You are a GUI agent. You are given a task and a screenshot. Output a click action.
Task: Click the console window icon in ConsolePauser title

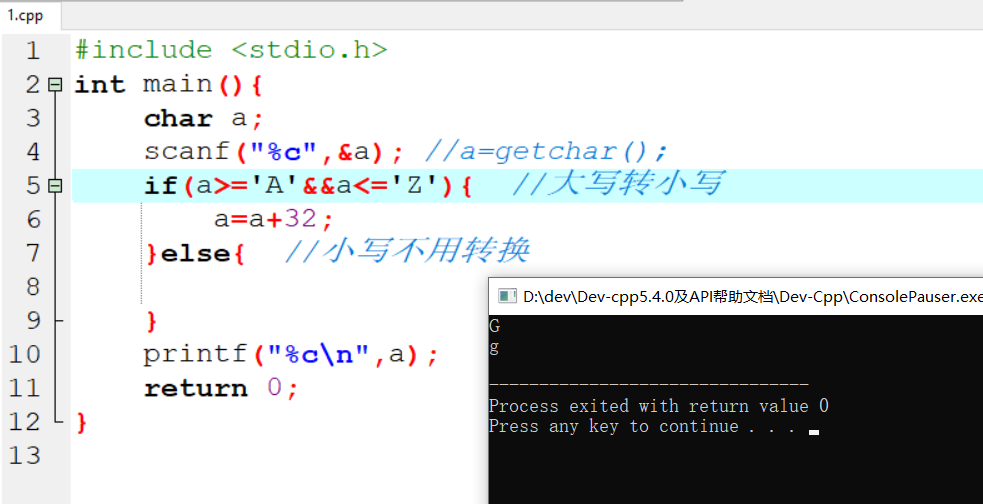coord(507,296)
